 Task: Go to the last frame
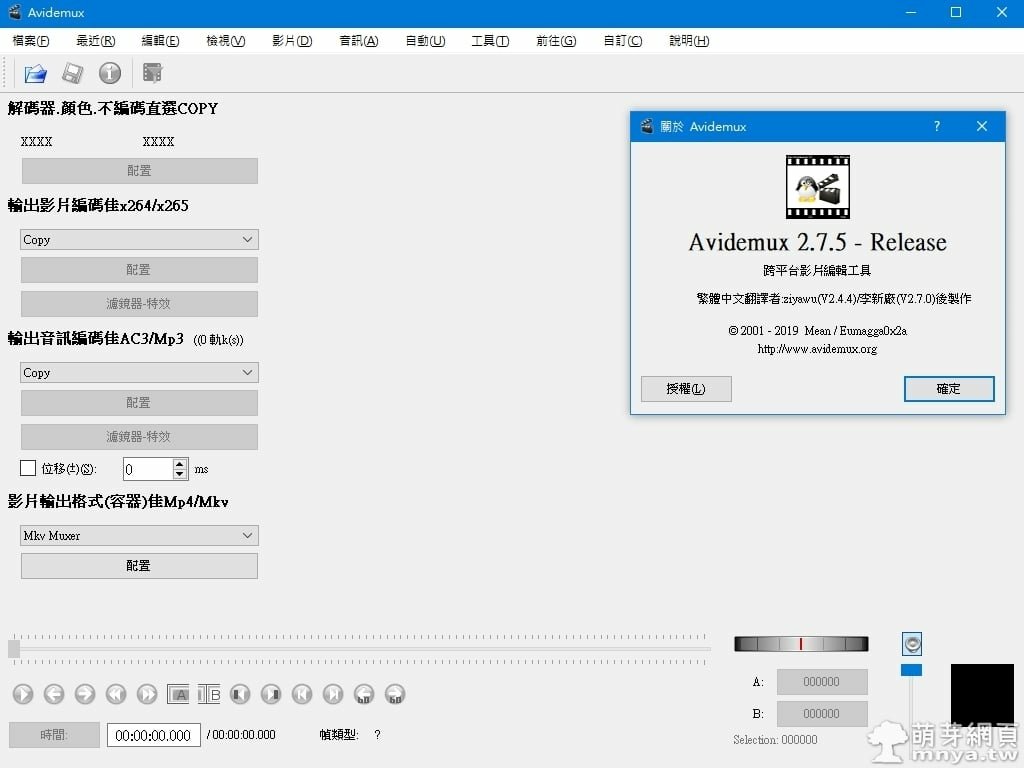click(333, 694)
